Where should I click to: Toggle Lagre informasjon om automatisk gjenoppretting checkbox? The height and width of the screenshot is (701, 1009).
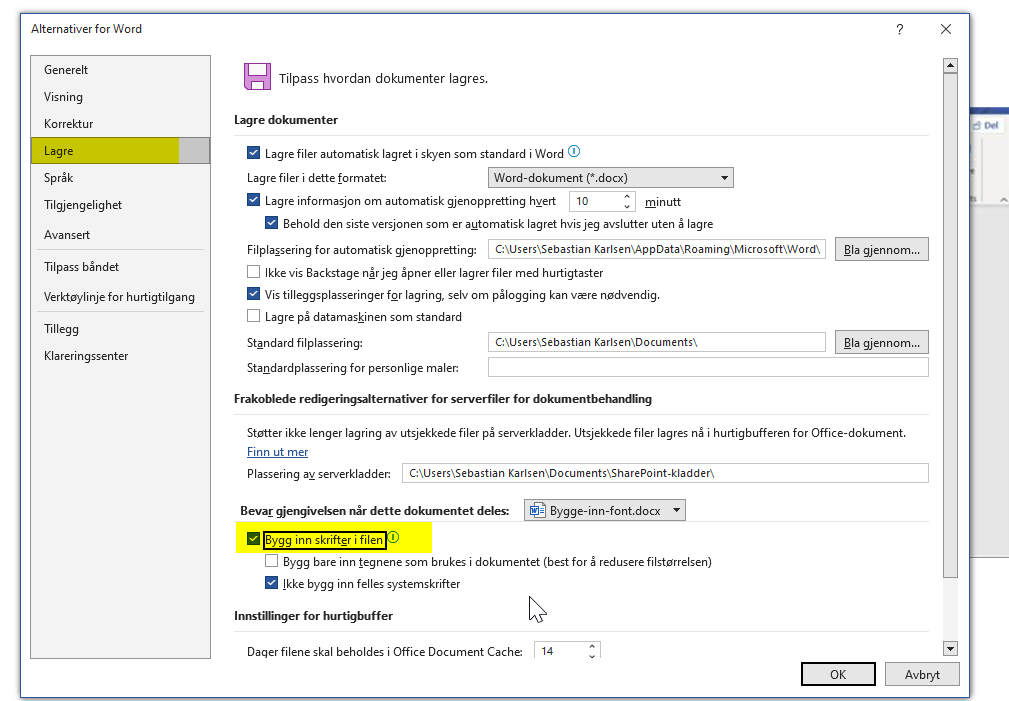254,200
